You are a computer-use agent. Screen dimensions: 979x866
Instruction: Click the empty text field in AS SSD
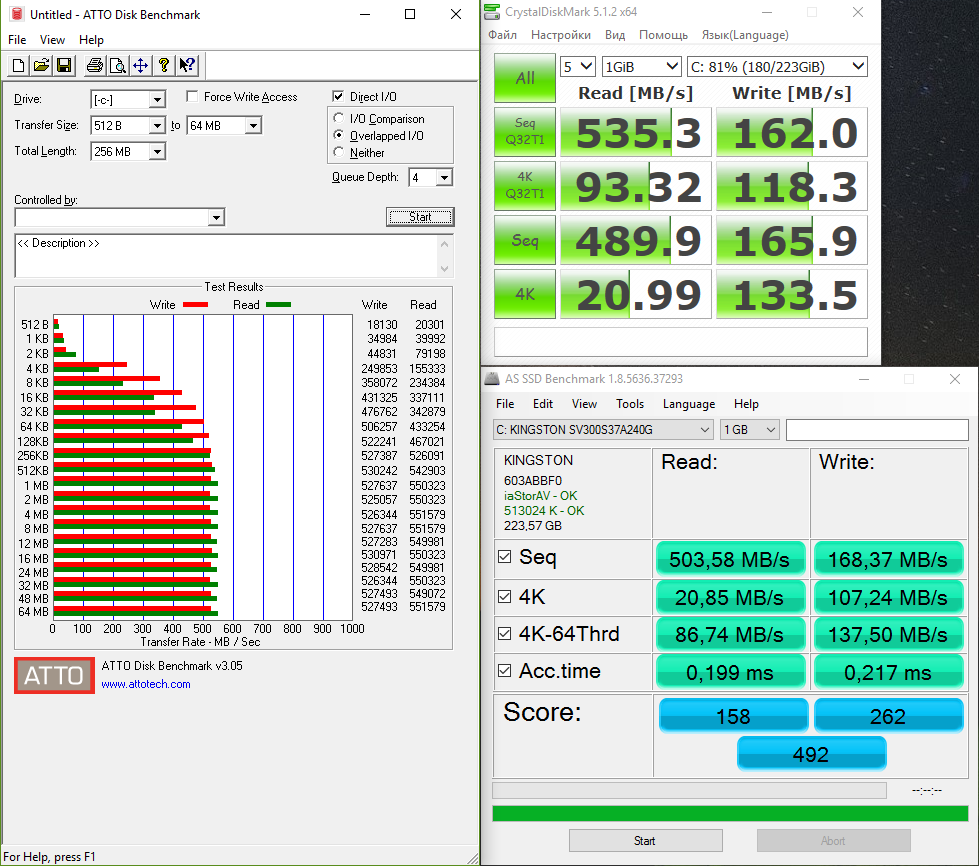click(877, 430)
